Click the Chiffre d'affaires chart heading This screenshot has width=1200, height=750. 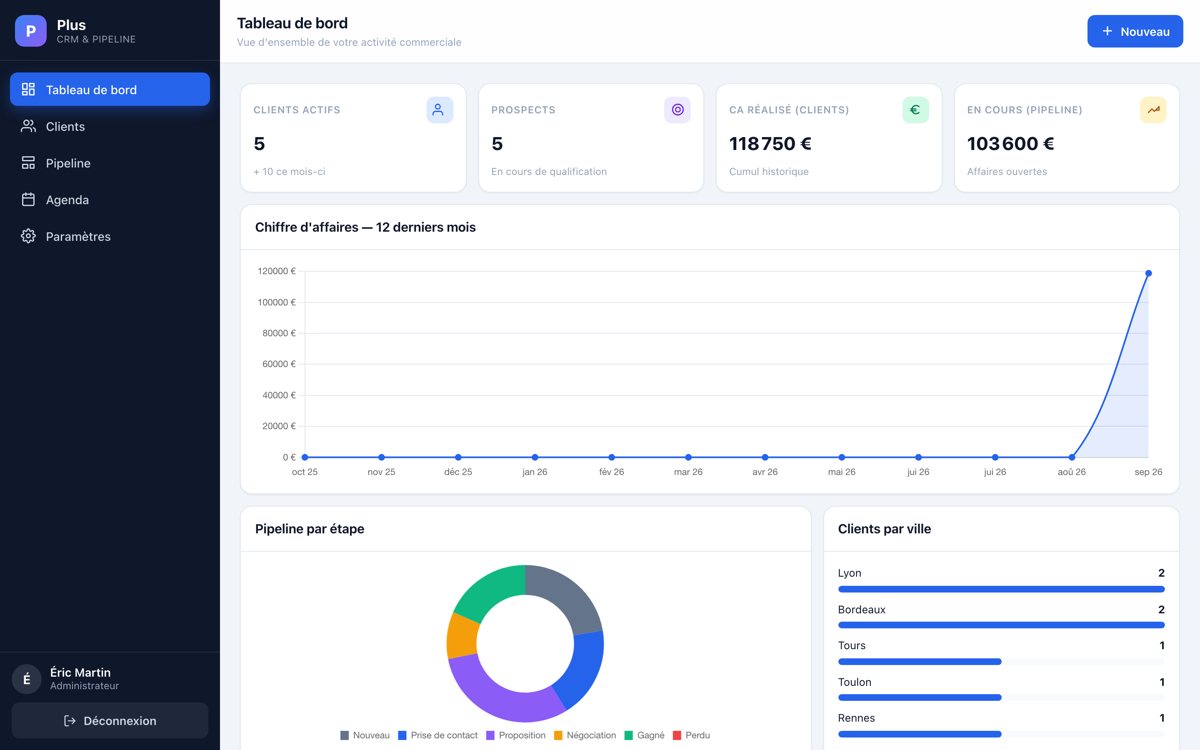[x=365, y=227]
